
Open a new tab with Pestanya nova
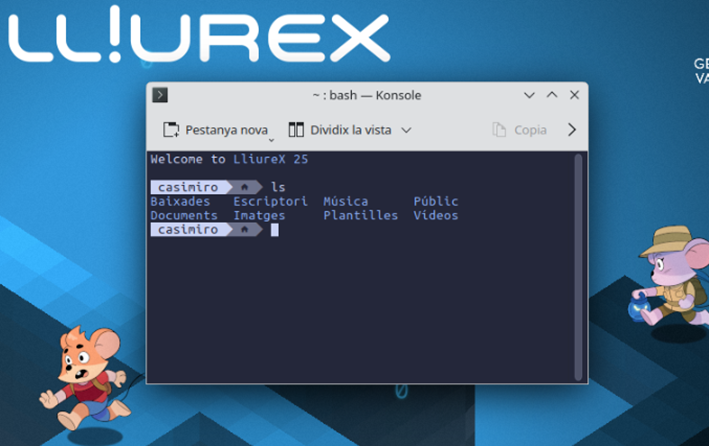216,130
